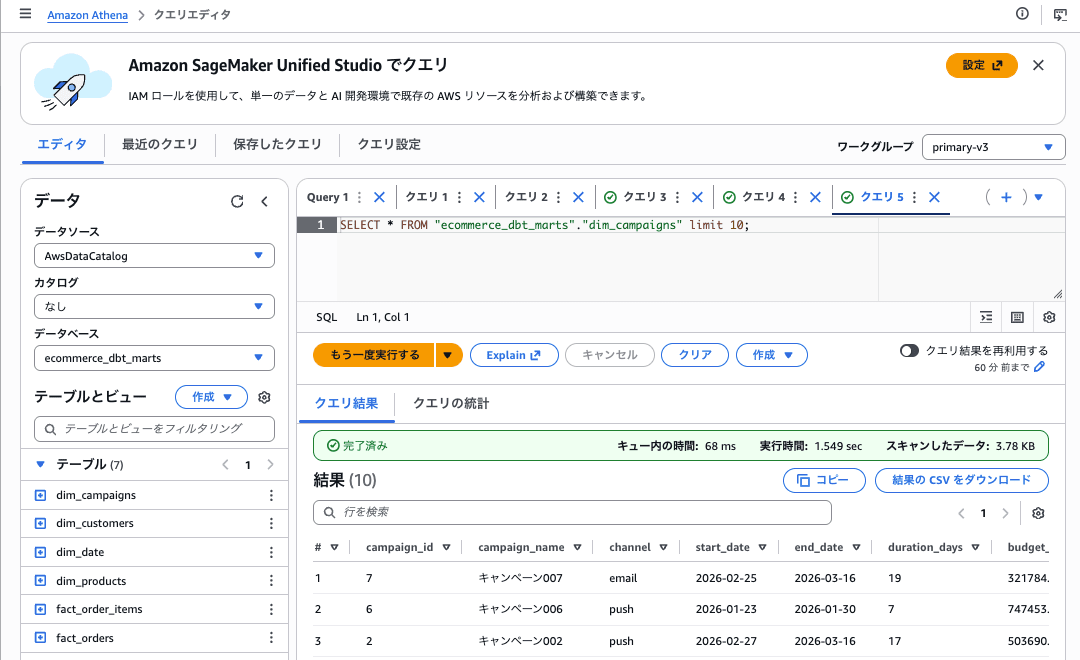Open editor preferences gear icon
The height and width of the screenshot is (660, 1080).
tap(1049, 317)
